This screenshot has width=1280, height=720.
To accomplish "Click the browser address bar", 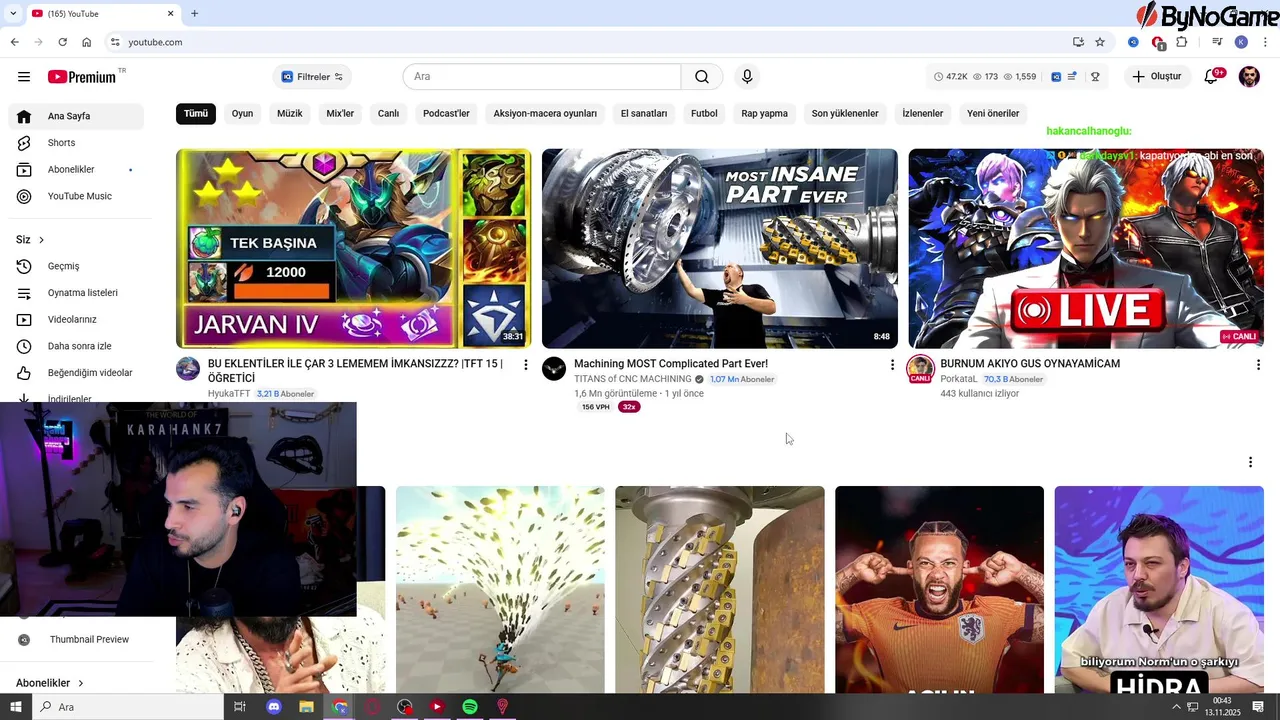I will pyautogui.click(x=590, y=42).
